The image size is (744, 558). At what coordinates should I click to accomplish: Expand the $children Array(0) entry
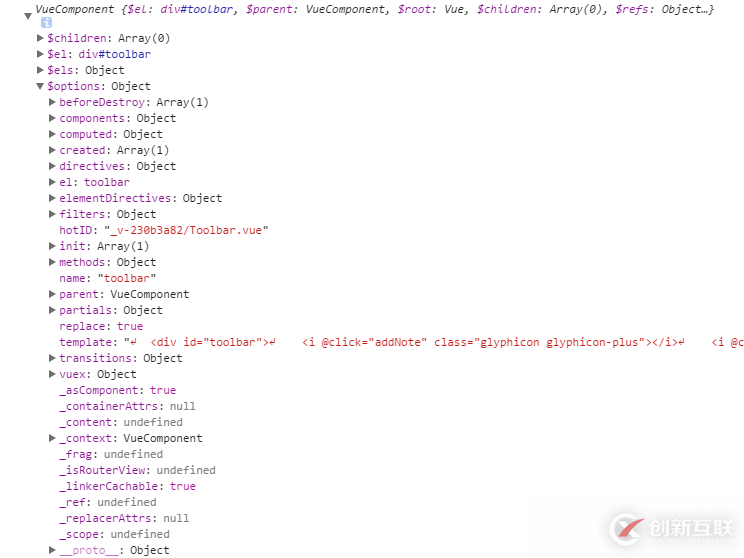(40, 38)
